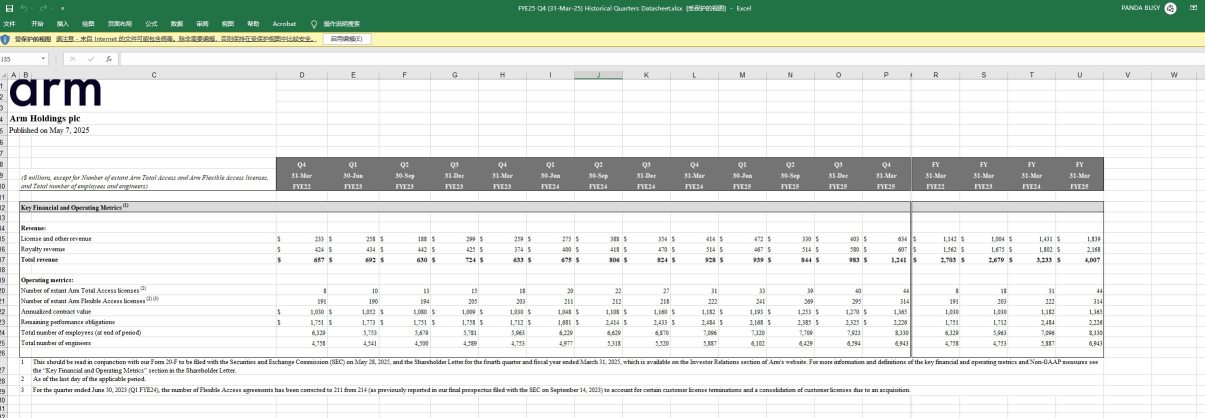
Task: Switch to the Acrobat ribbon tab
Action: [284, 22]
